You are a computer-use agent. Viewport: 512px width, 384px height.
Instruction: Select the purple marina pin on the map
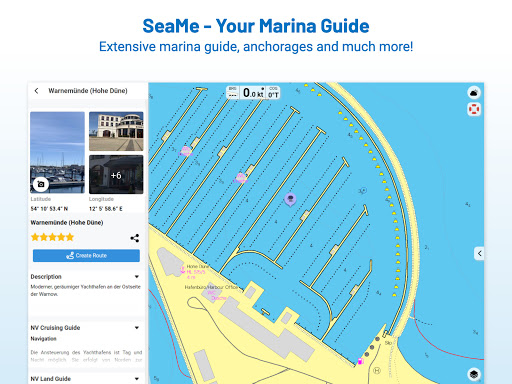290,200
